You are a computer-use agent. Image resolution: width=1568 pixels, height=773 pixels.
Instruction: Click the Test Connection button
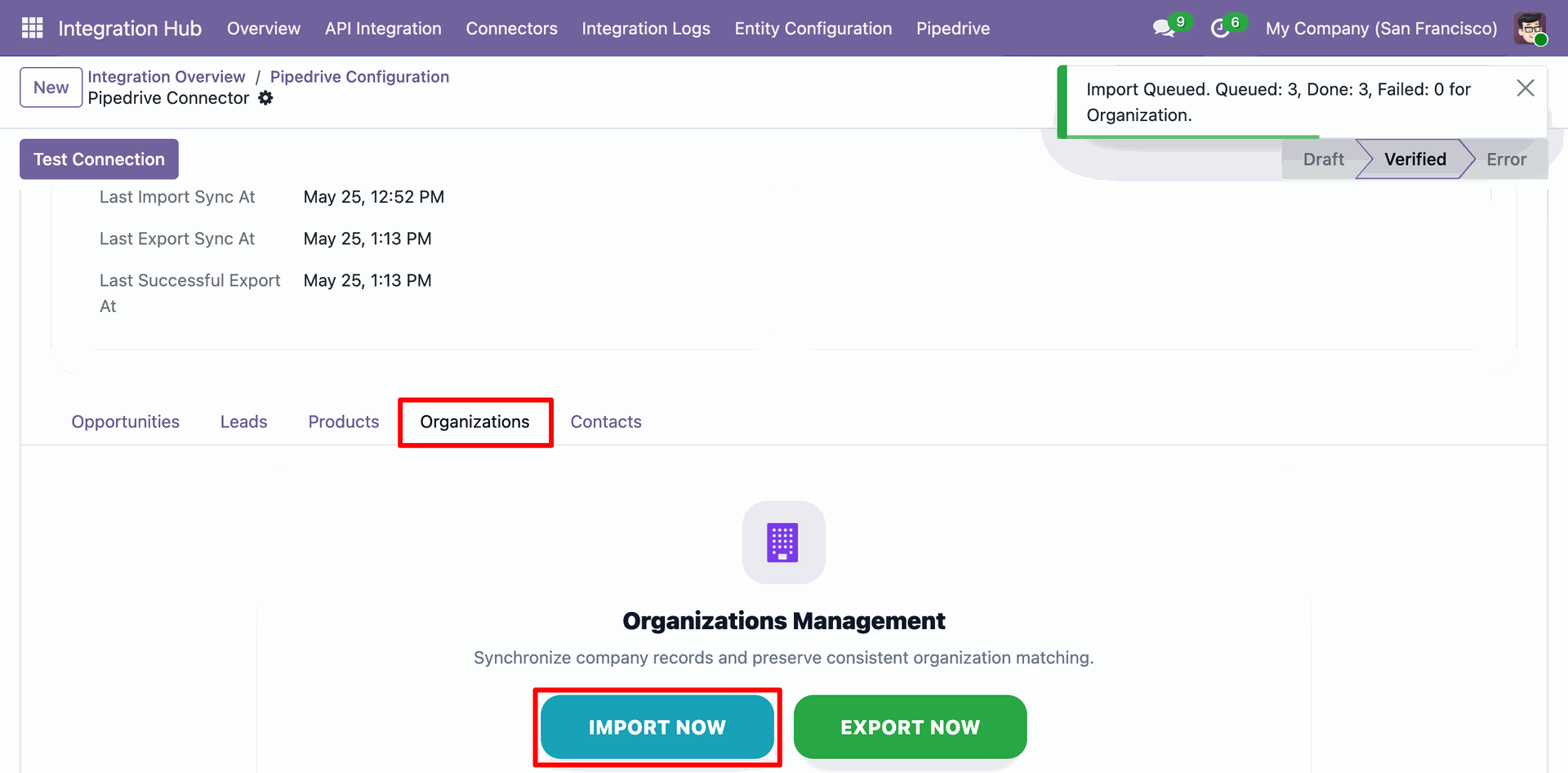click(99, 159)
